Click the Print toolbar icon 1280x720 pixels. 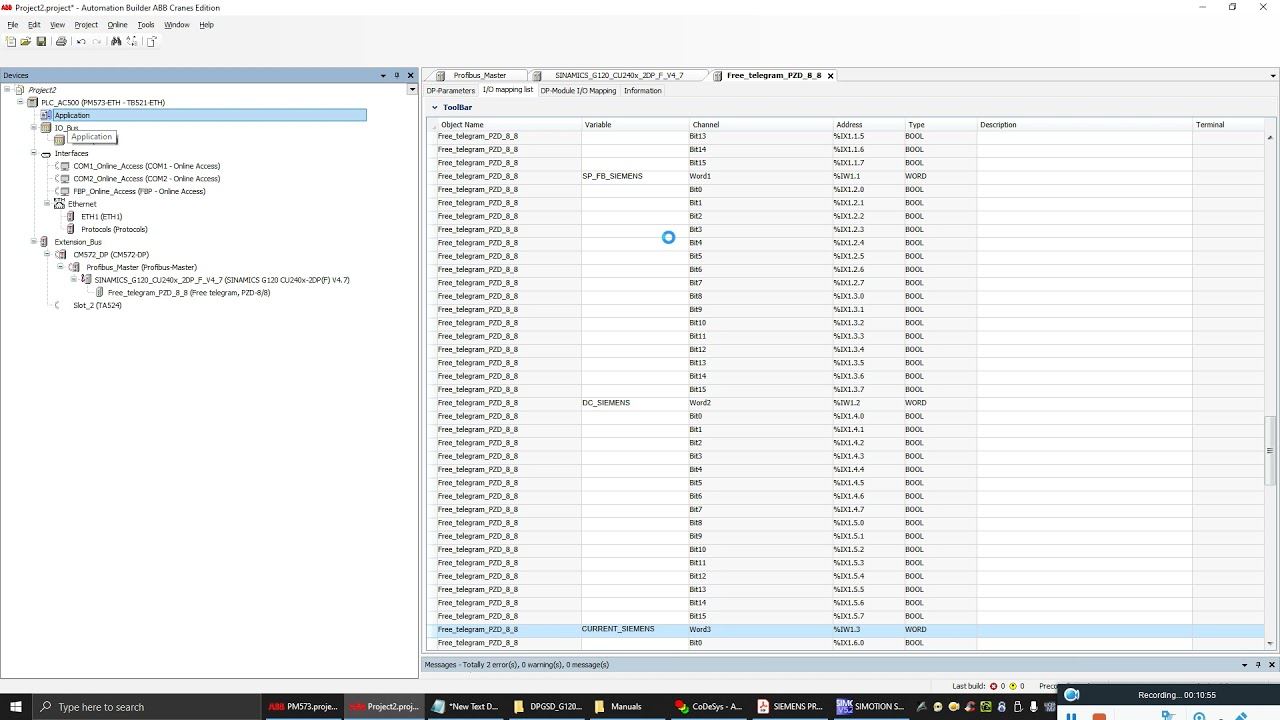coord(61,41)
